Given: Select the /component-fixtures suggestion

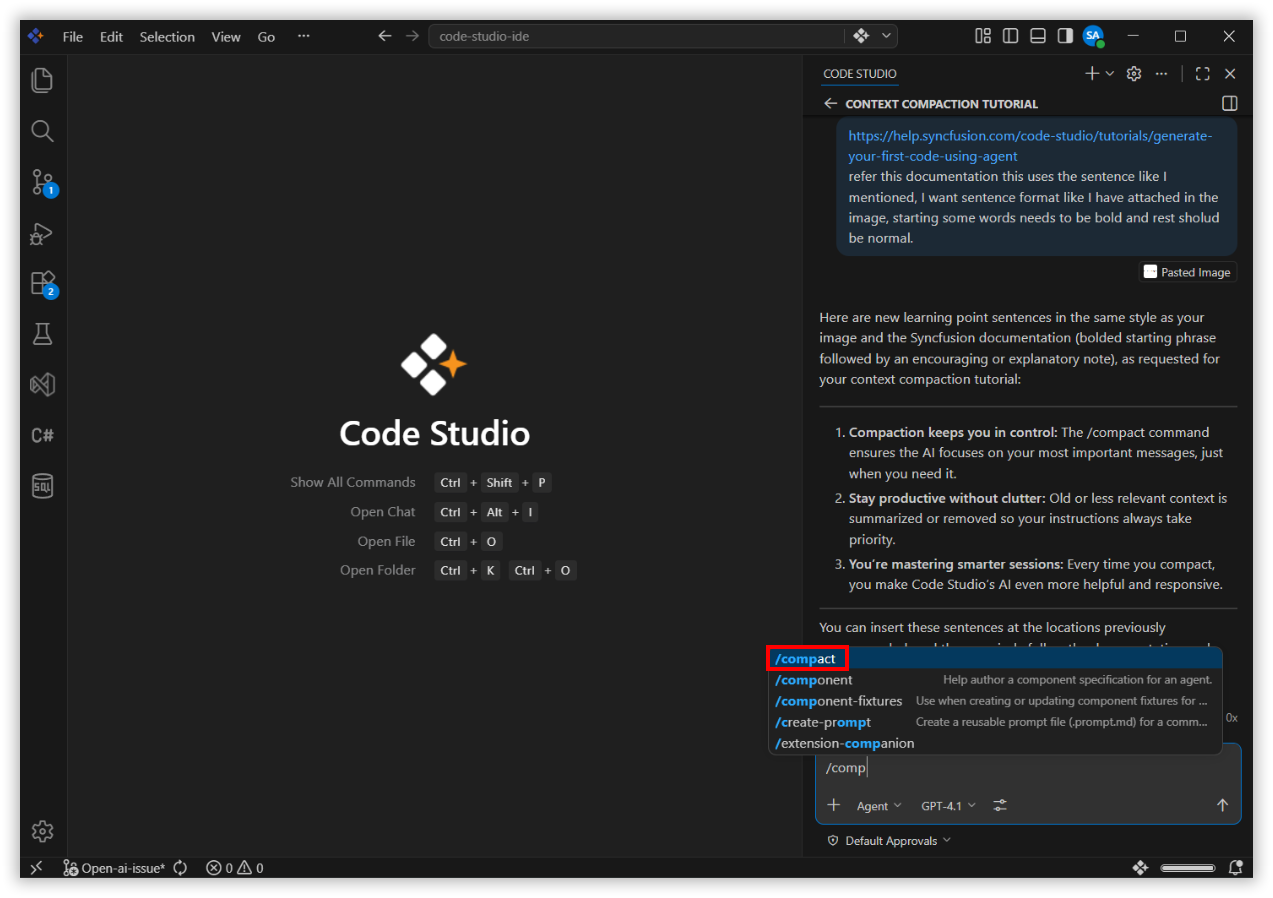Looking at the screenshot, I should [x=995, y=700].
